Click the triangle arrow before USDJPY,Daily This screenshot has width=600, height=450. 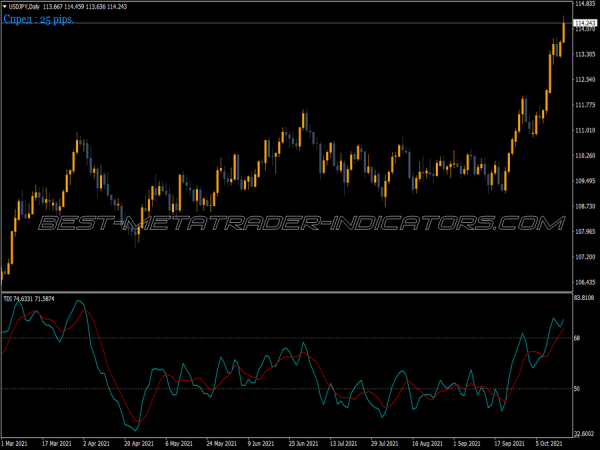point(4,7)
